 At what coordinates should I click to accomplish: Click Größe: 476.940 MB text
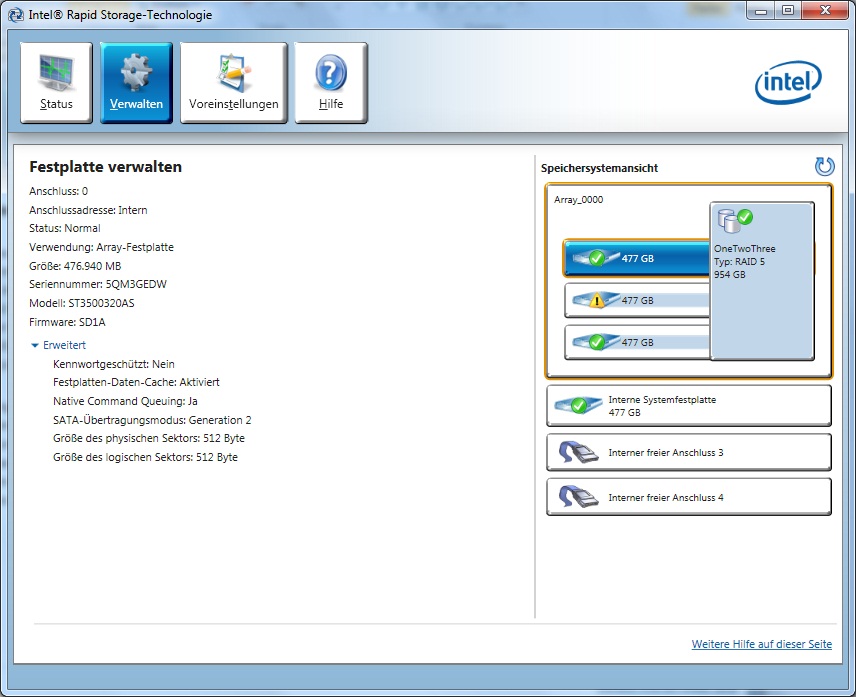[x=75, y=266]
